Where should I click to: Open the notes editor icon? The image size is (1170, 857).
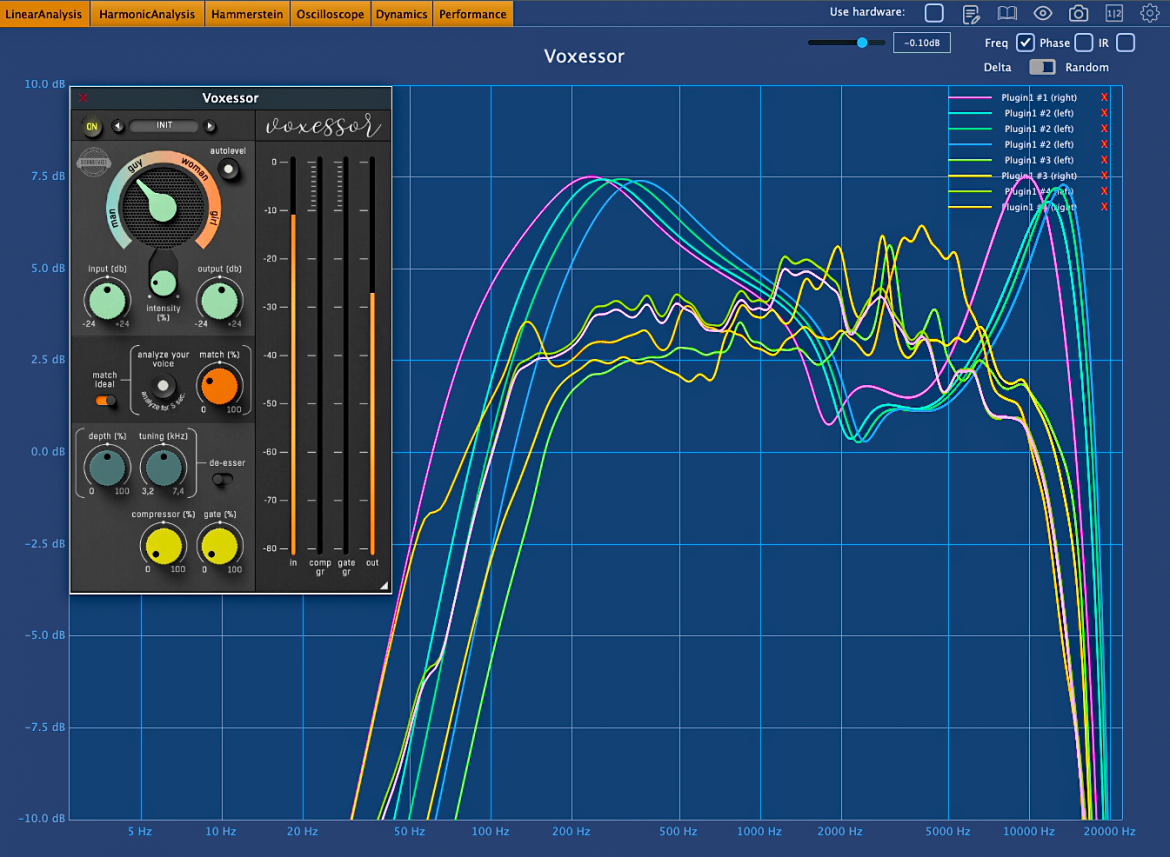(x=971, y=13)
